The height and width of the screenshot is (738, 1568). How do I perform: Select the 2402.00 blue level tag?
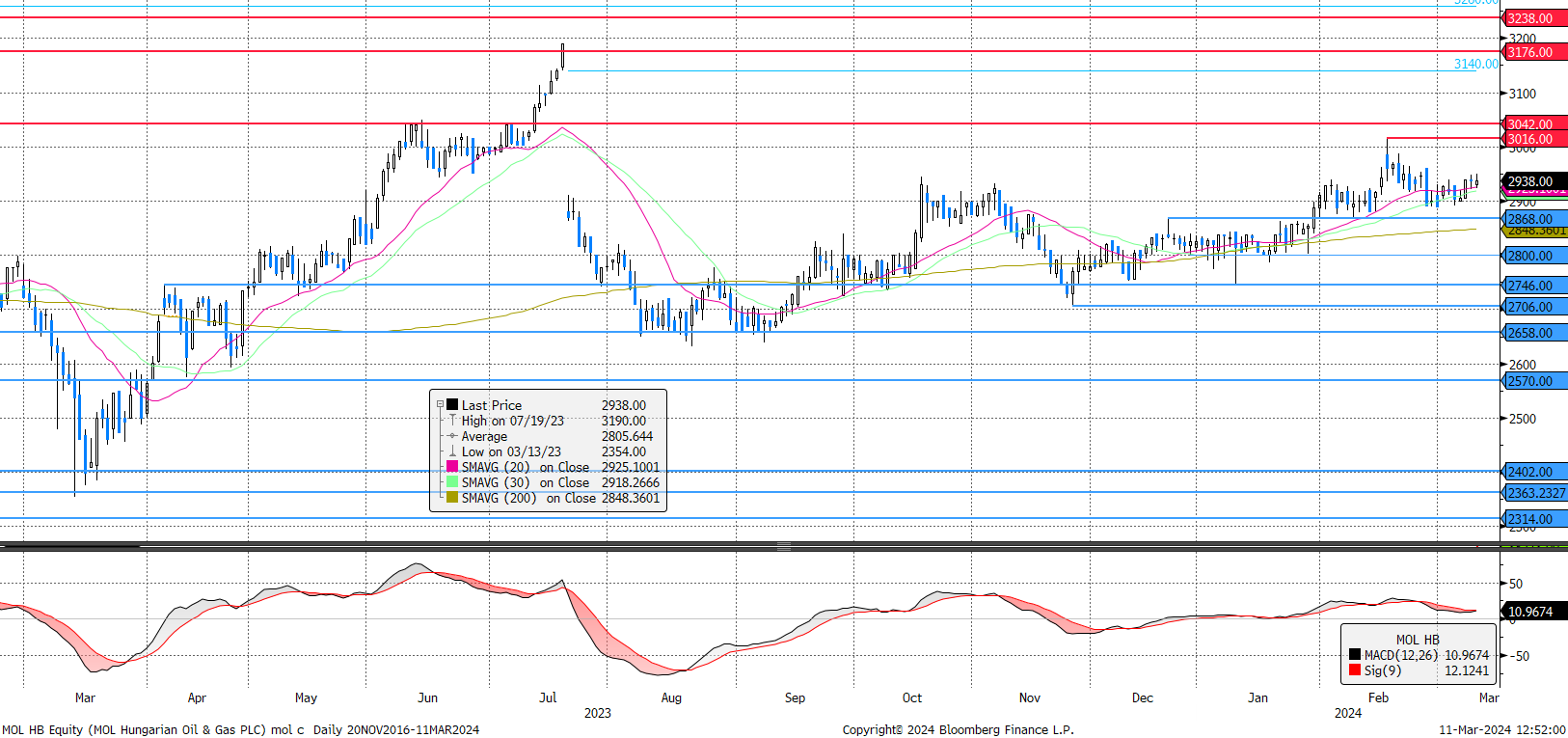tap(1533, 472)
